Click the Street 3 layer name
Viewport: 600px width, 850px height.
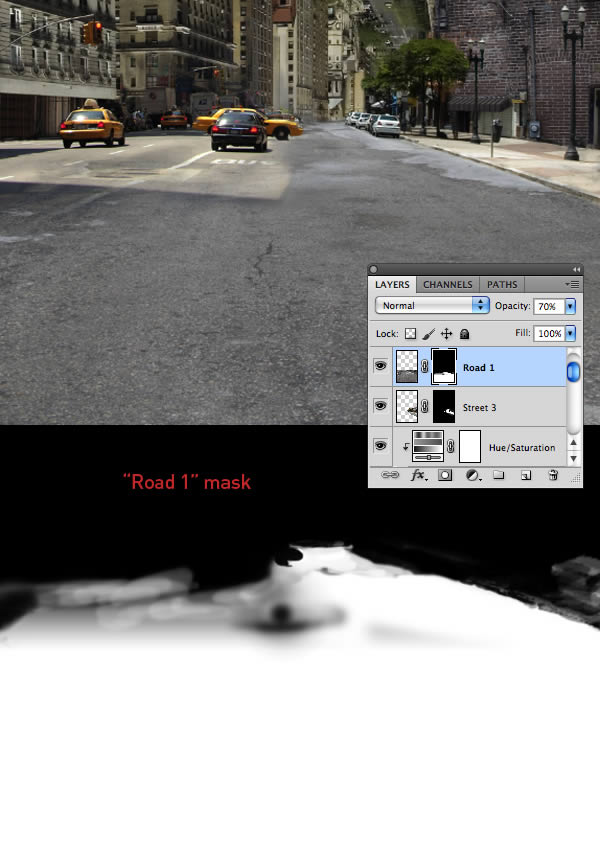click(479, 408)
